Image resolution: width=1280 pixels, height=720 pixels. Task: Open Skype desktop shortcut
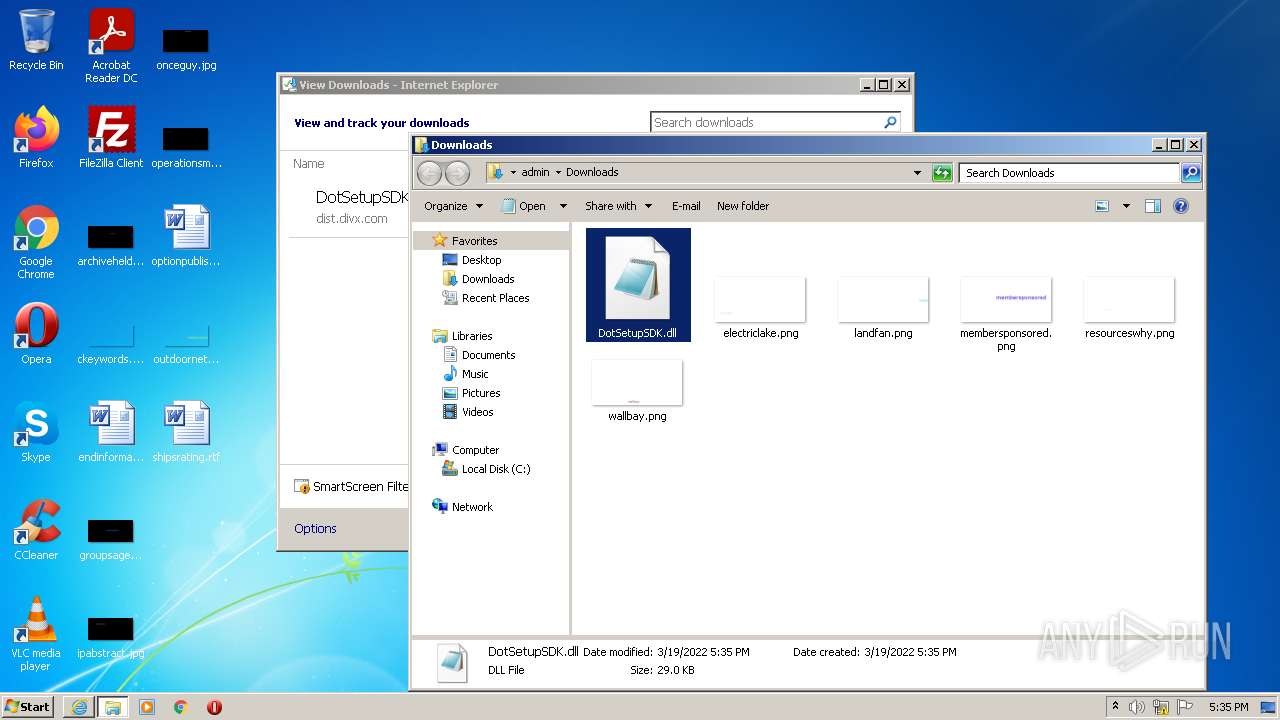click(x=36, y=432)
